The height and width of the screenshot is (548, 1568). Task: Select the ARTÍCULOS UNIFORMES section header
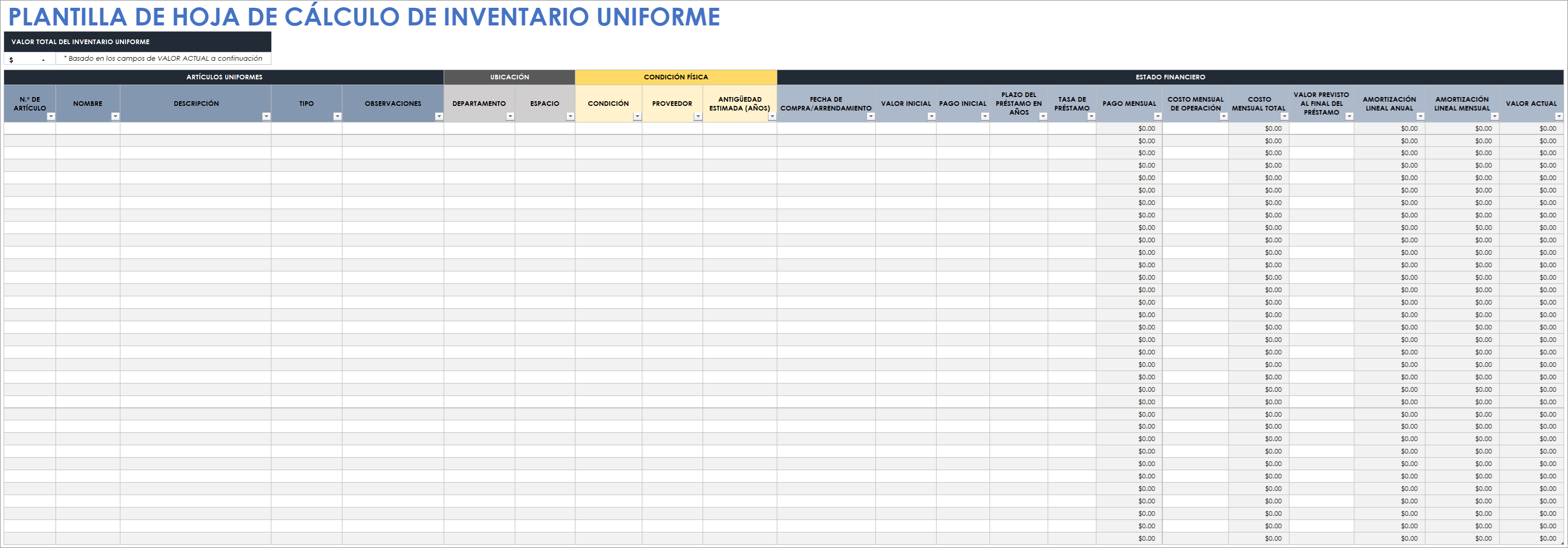224,77
